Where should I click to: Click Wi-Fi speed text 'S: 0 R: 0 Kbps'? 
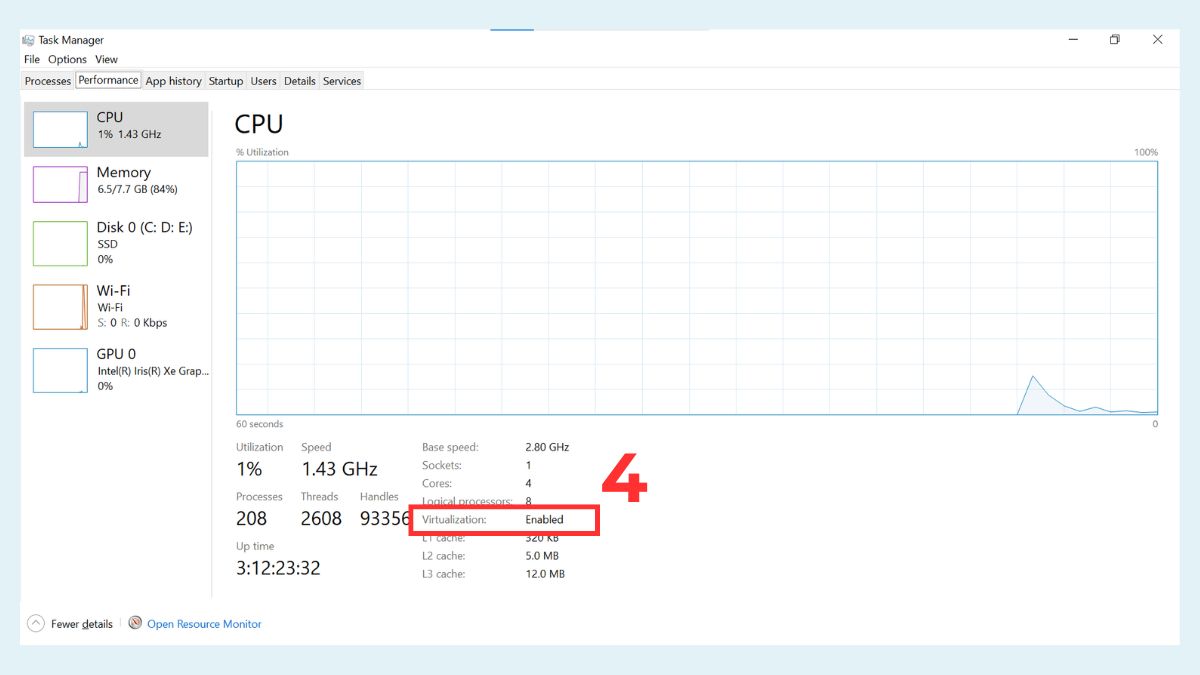click(x=132, y=323)
